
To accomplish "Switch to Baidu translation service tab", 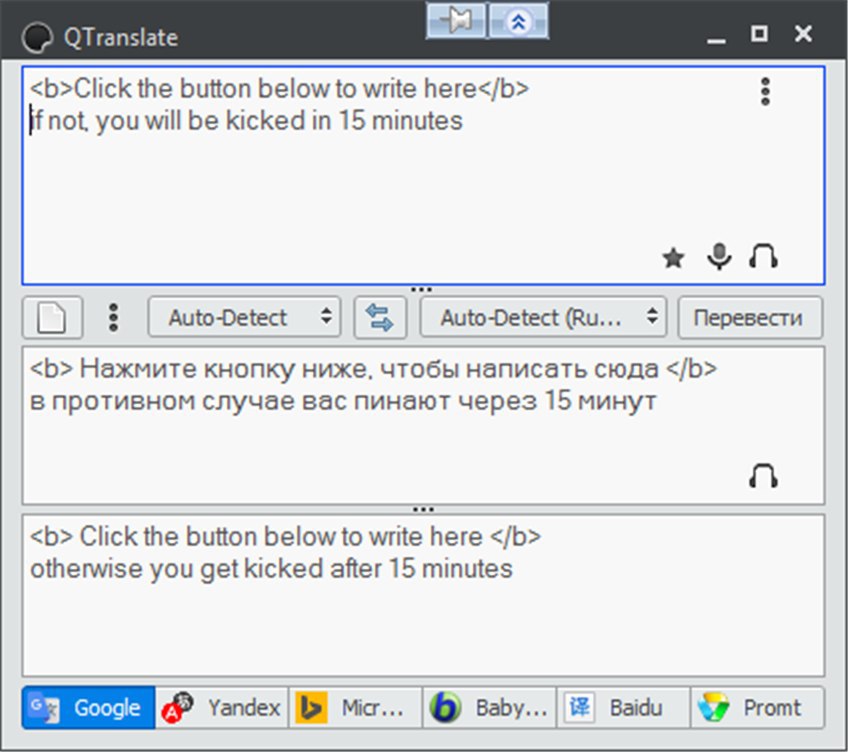I will coord(623,708).
